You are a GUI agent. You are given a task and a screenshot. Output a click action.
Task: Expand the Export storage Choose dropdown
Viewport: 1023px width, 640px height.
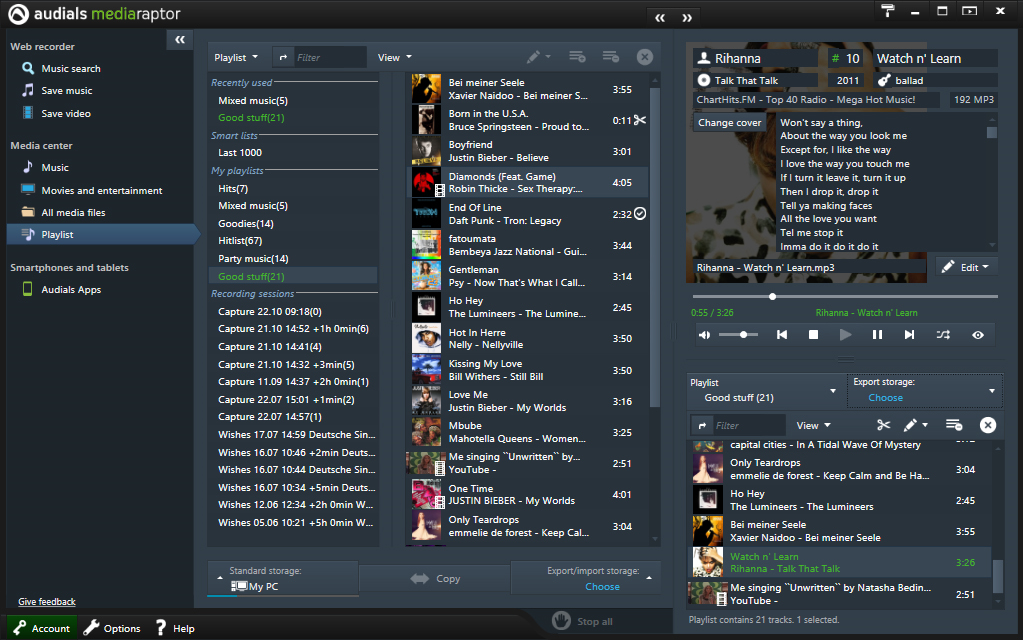tap(922, 390)
